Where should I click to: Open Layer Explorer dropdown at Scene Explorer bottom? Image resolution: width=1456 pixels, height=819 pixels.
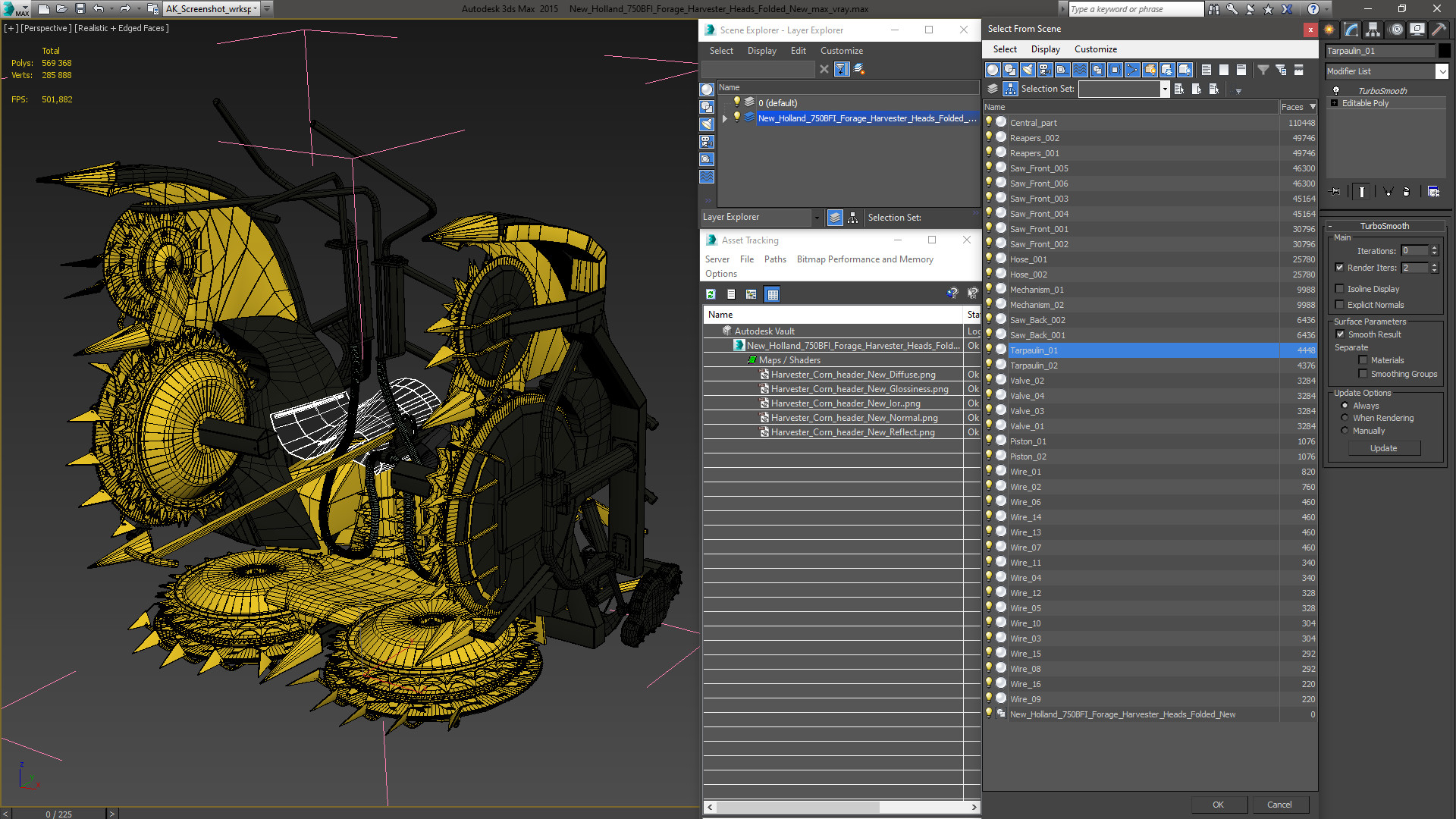(817, 218)
